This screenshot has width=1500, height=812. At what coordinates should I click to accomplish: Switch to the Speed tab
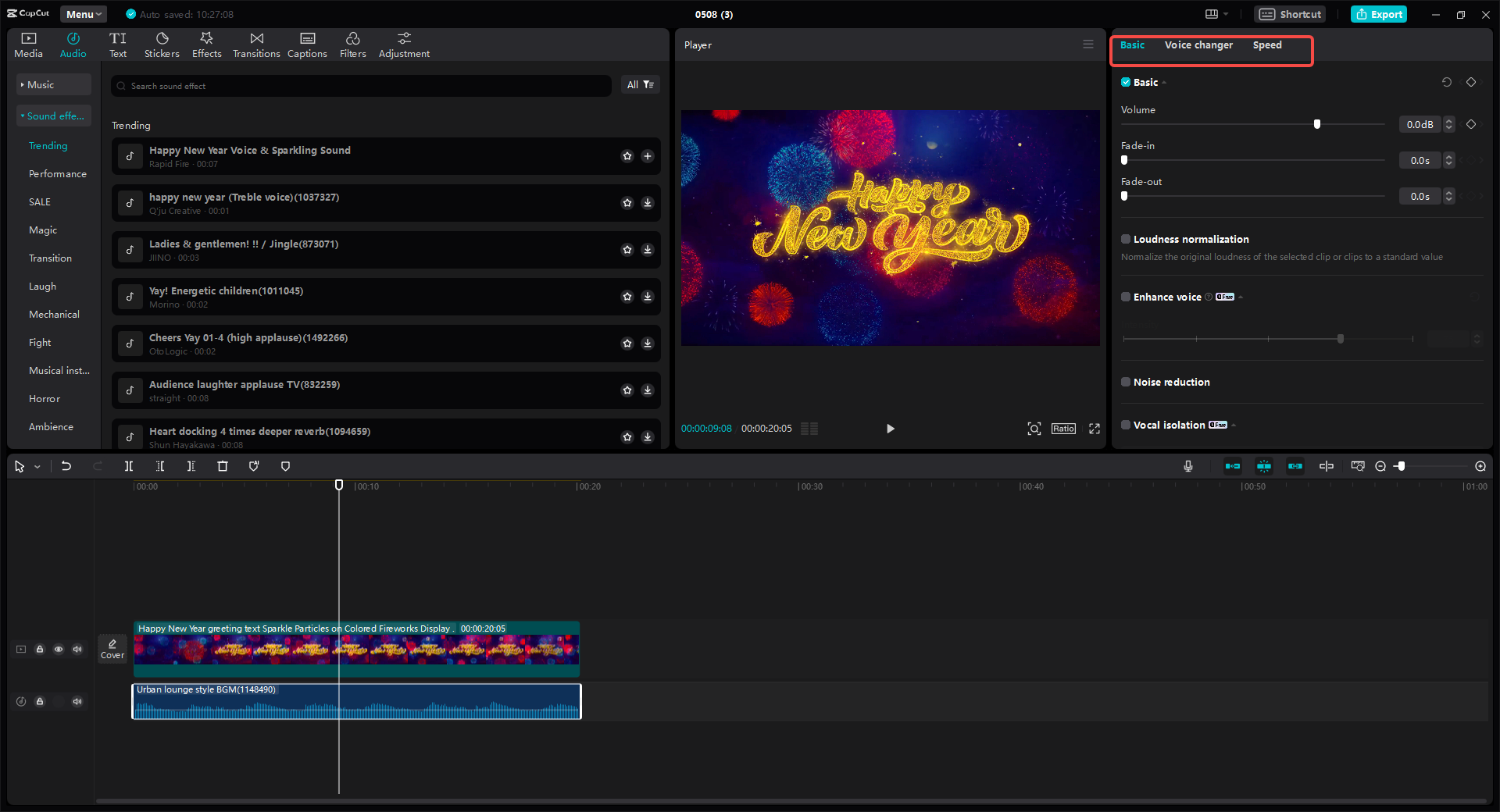[1267, 45]
